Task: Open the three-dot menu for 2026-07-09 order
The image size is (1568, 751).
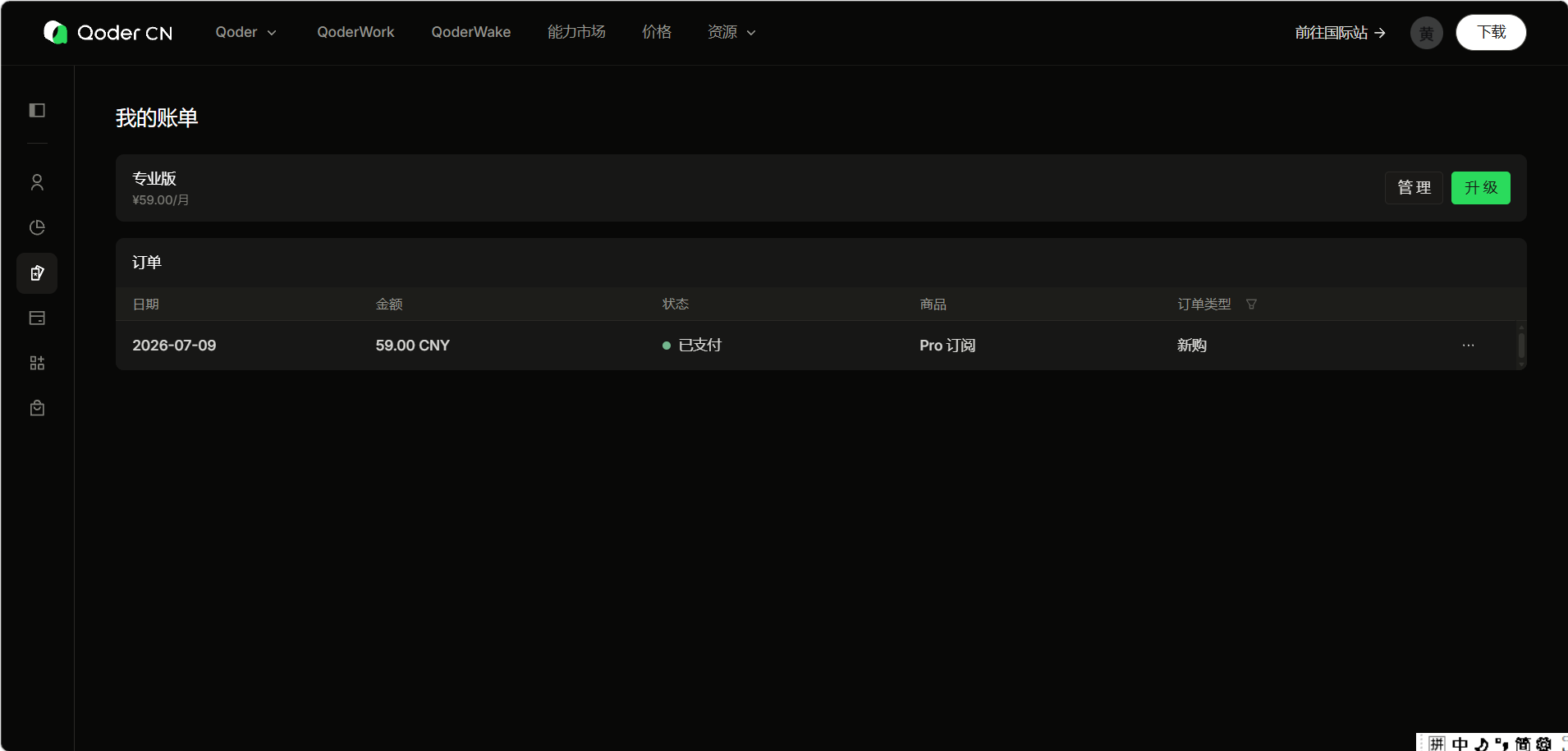Action: click(1468, 346)
